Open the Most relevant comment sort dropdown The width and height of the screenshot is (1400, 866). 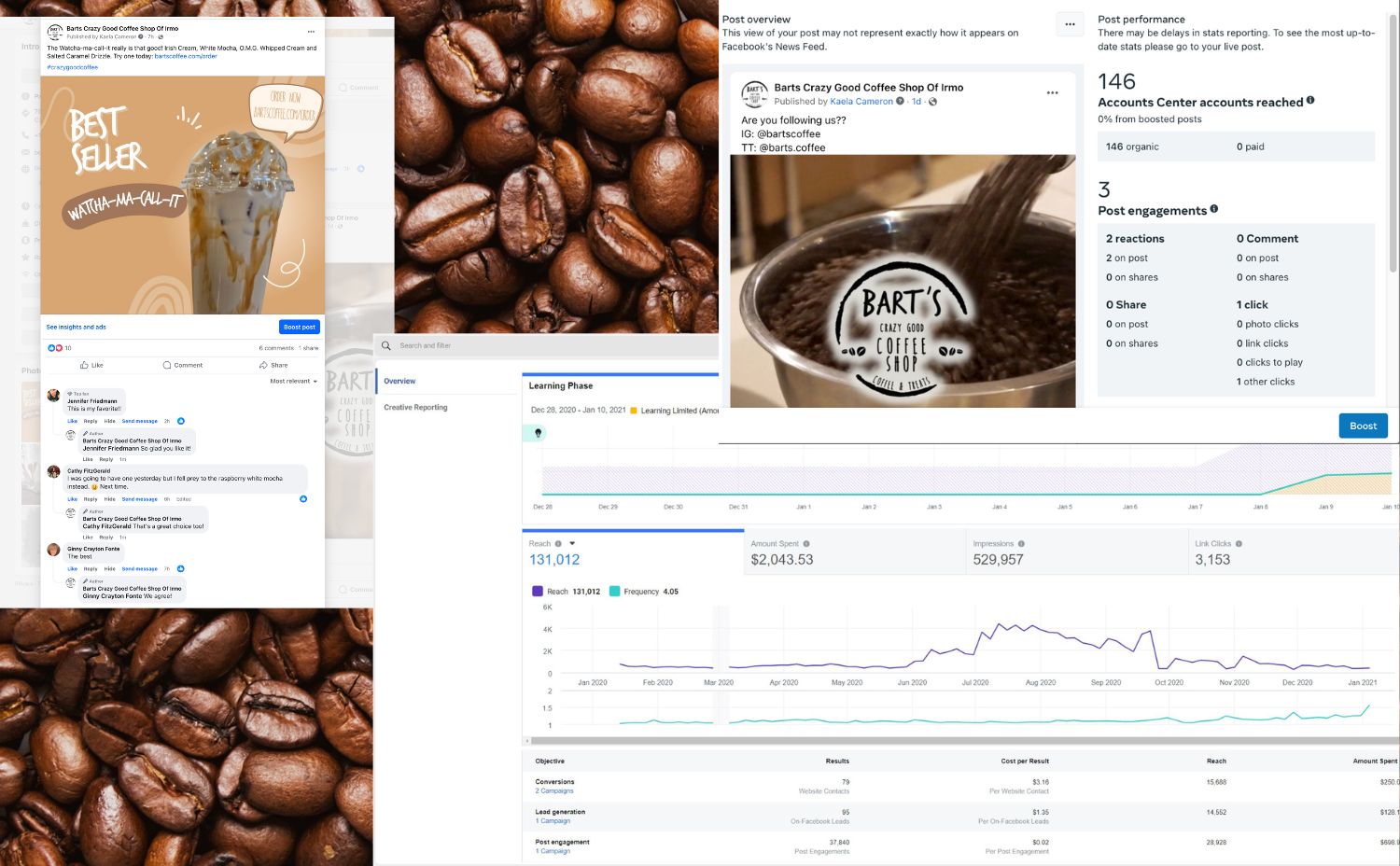point(294,381)
